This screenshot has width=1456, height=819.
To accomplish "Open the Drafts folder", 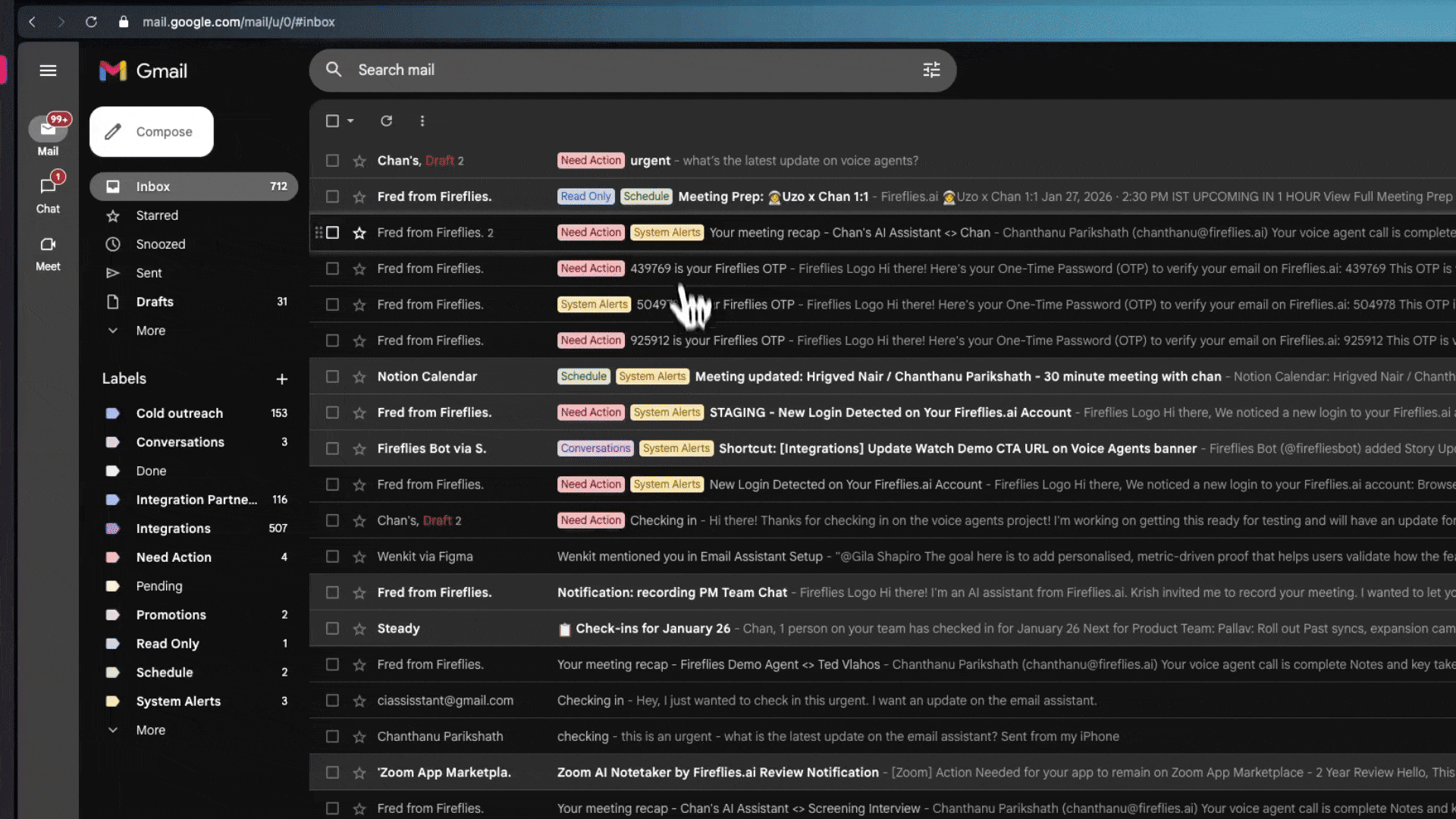I will tap(193, 302).
